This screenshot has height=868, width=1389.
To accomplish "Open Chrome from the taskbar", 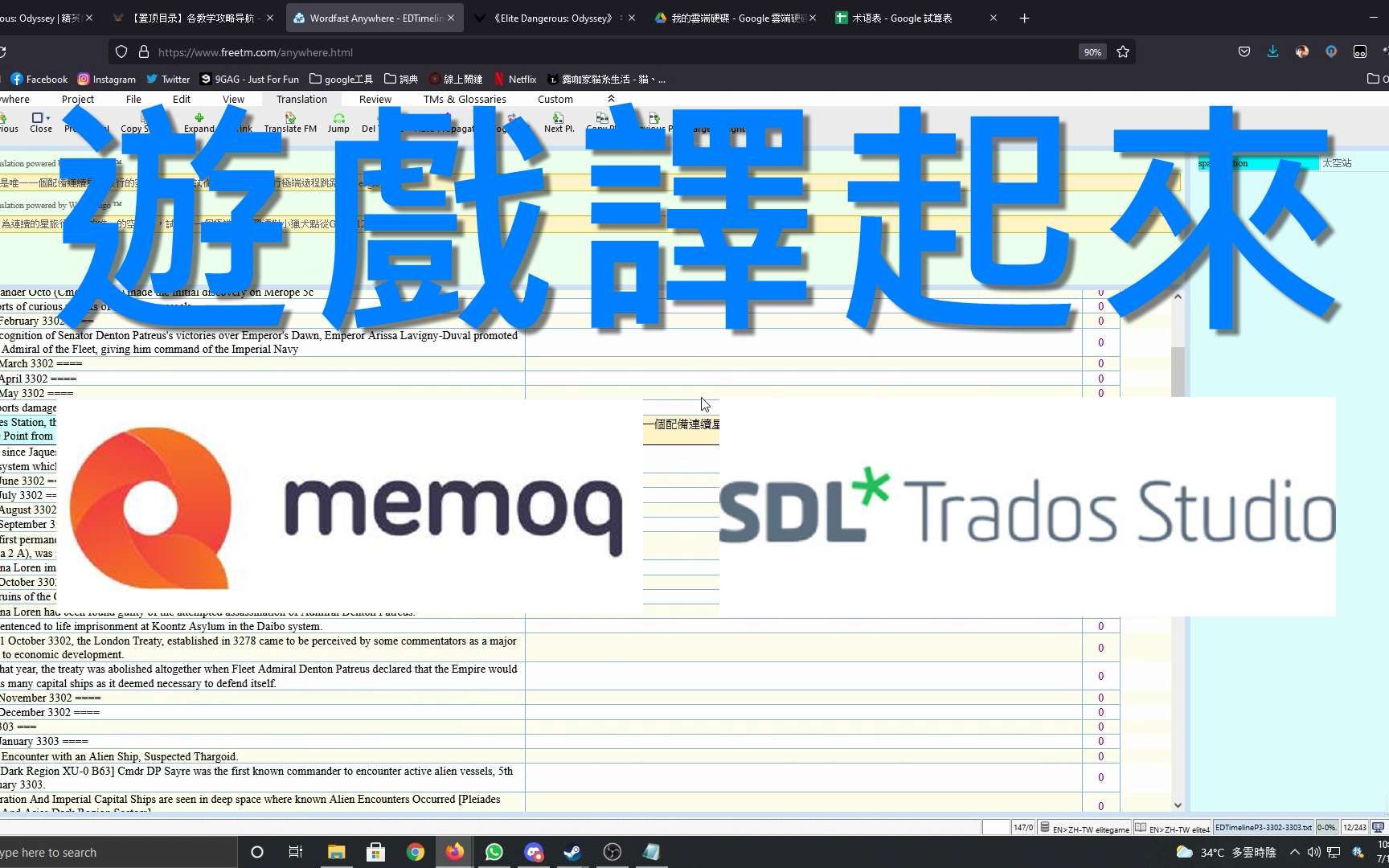I will click(416, 852).
